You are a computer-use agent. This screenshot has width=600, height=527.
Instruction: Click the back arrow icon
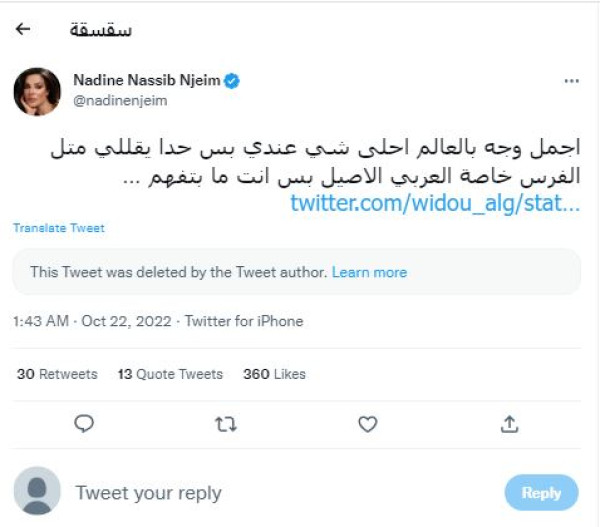pyautogui.click(x=24, y=29)
